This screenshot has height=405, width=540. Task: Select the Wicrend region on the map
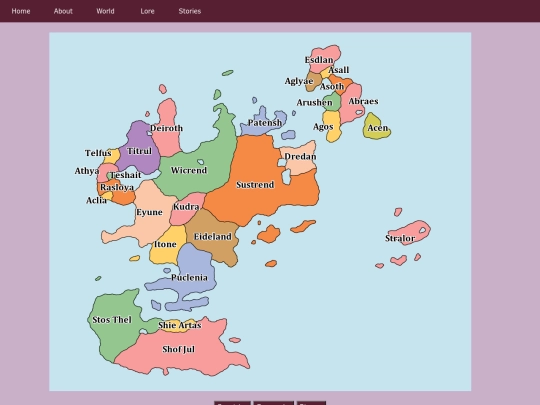point(189,170)
